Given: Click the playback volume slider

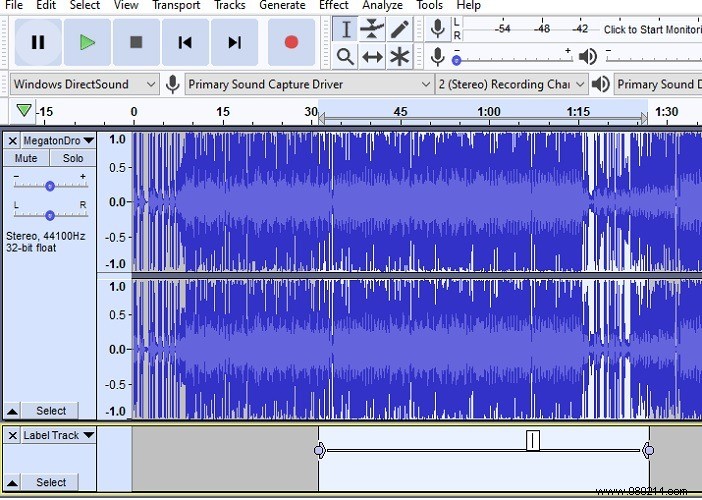Looking at the screenshot, I should (654, 59).
